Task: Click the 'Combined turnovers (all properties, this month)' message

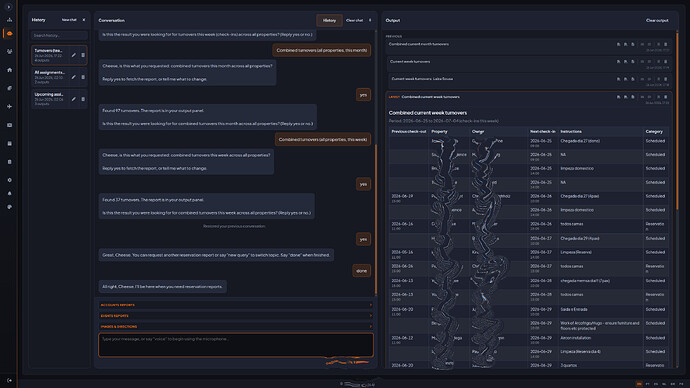Action: [322, 50]
